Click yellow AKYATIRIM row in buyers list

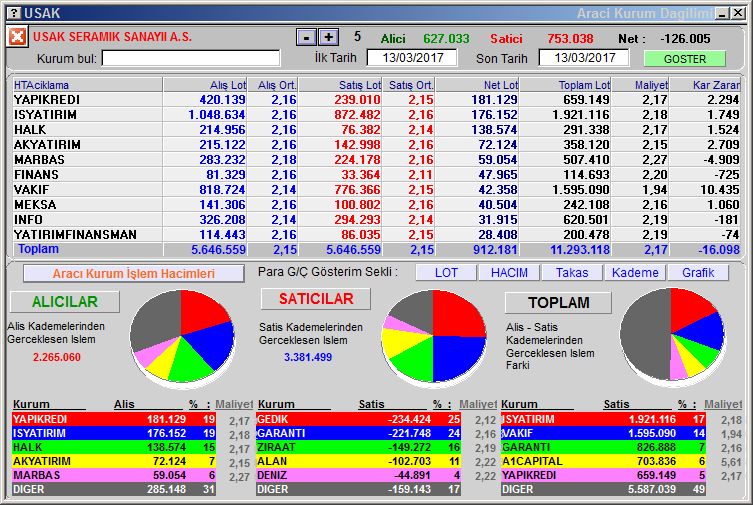coord(114,461)
